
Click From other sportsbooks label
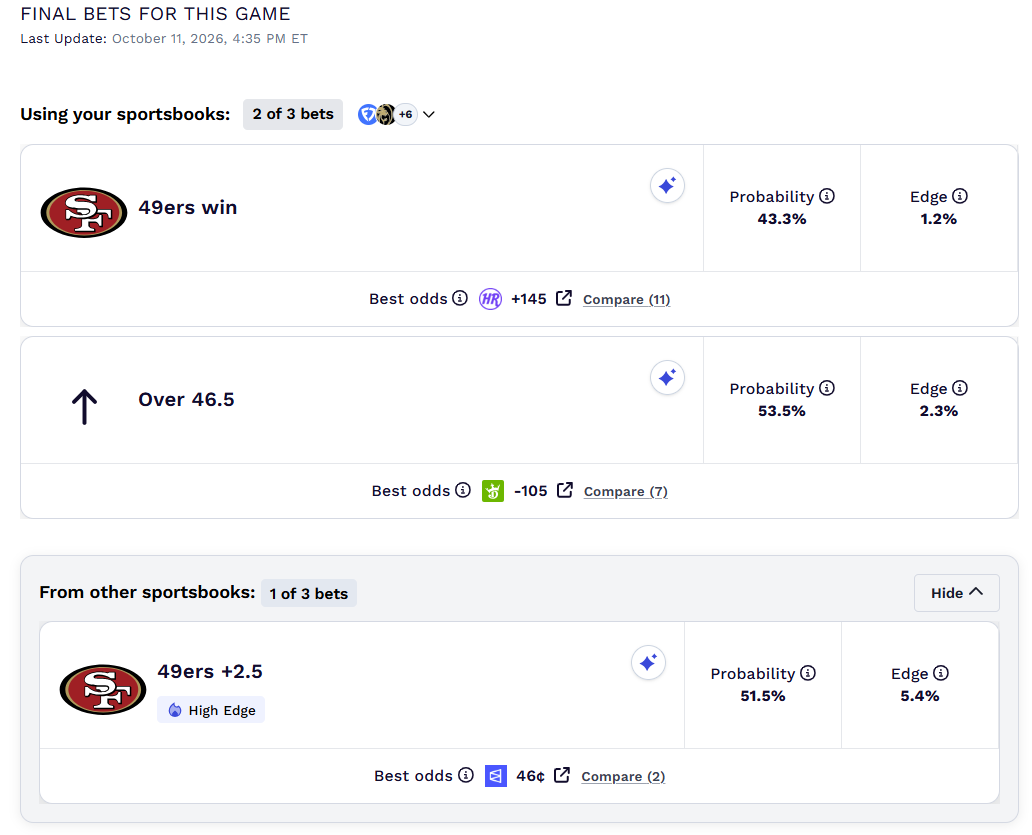(147, 592)
